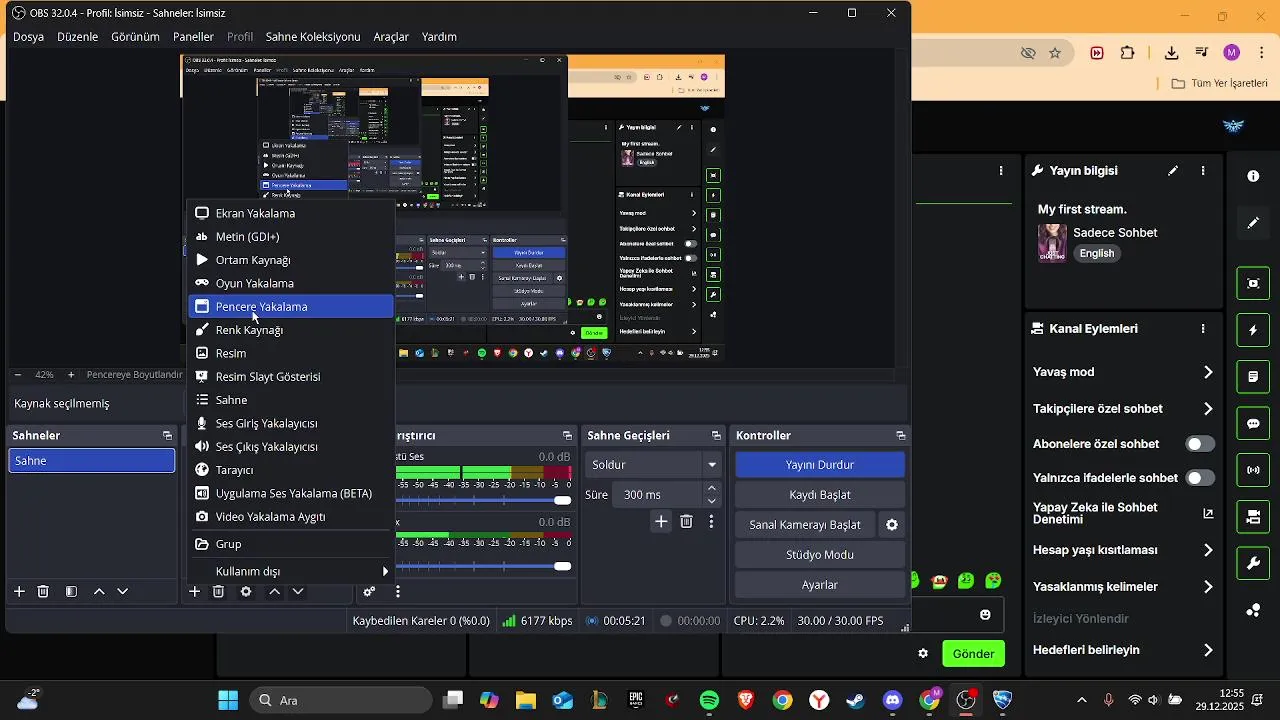The width and height of the screenshot is (1280, 720).
Task: Open Ayarlar in the Kontroller panel
Action: pyautogui.click(x=820, y=585)
